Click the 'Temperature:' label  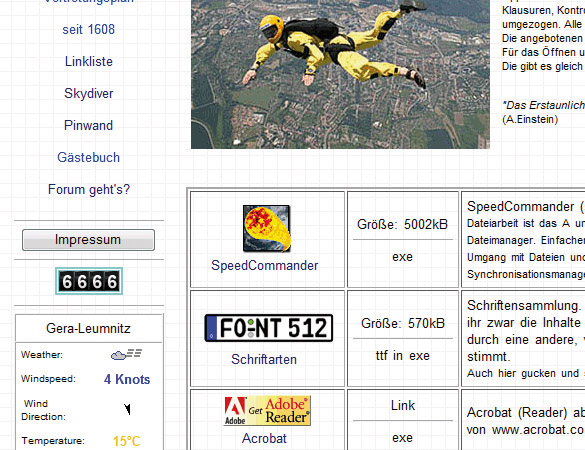tap(53, 441)
